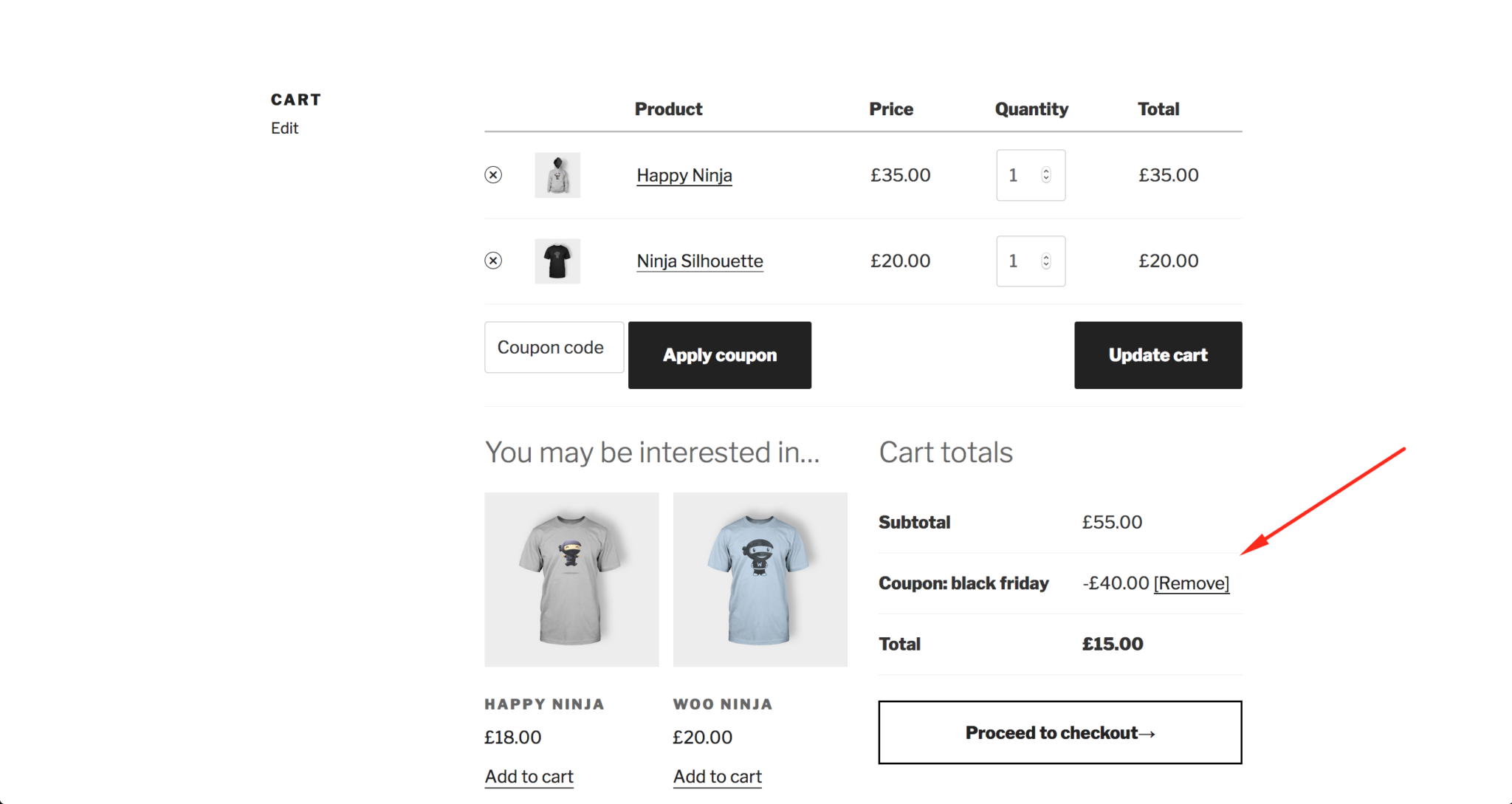Remove the black friday coupon
This screenshot has height=804, width=1512.
point(1192,583)
